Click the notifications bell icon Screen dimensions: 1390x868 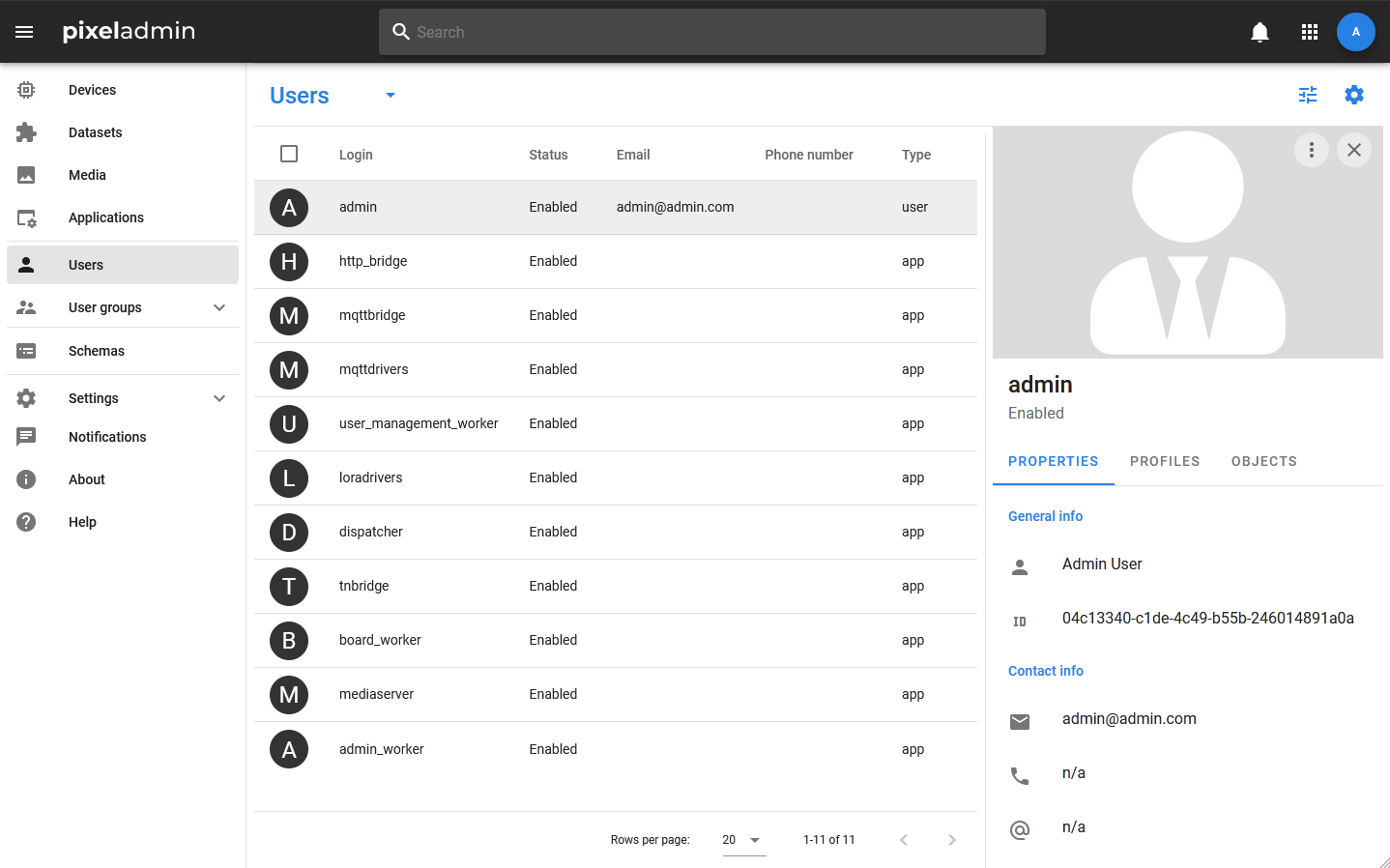pos(1260,32)
